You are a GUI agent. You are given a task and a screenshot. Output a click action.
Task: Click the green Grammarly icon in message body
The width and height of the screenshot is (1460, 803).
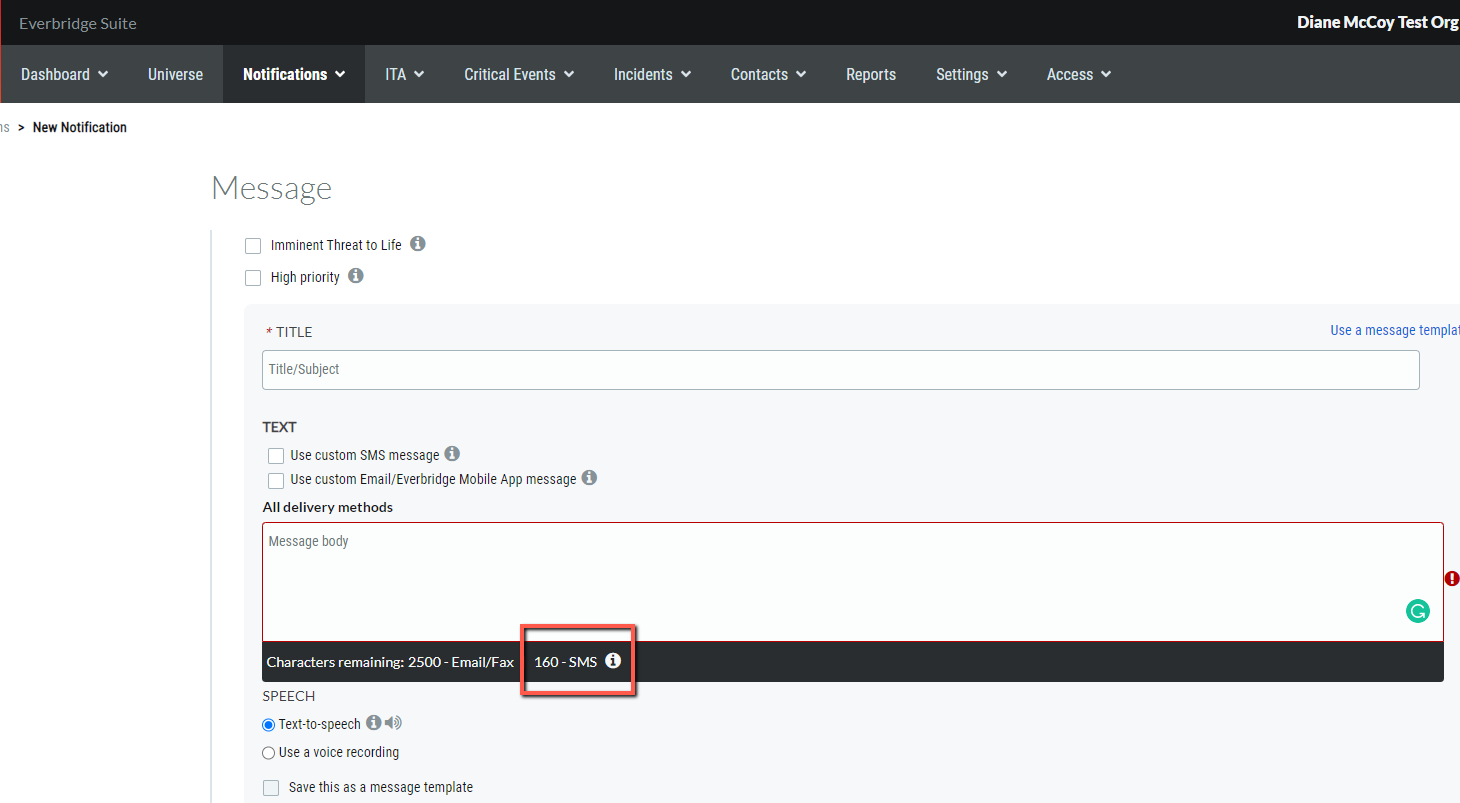pyautogui.click(x=1417, y=611)
